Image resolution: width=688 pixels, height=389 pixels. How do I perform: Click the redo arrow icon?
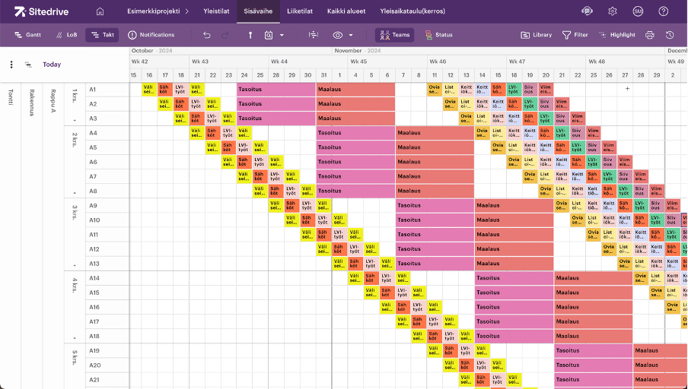point(225,35)
